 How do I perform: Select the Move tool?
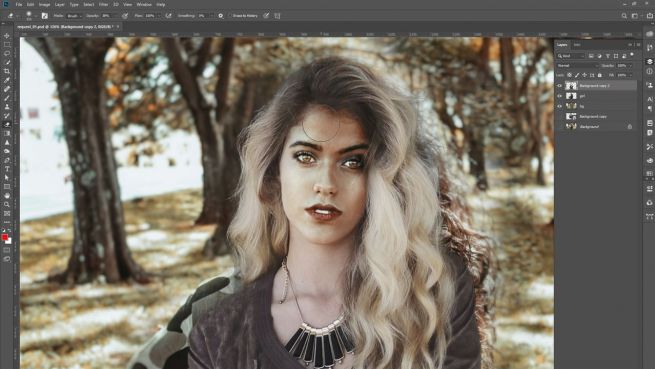(7, 36)
